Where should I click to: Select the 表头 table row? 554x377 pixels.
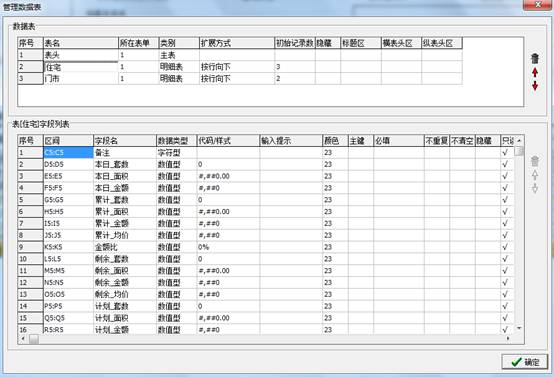click(x=240, y=55)
